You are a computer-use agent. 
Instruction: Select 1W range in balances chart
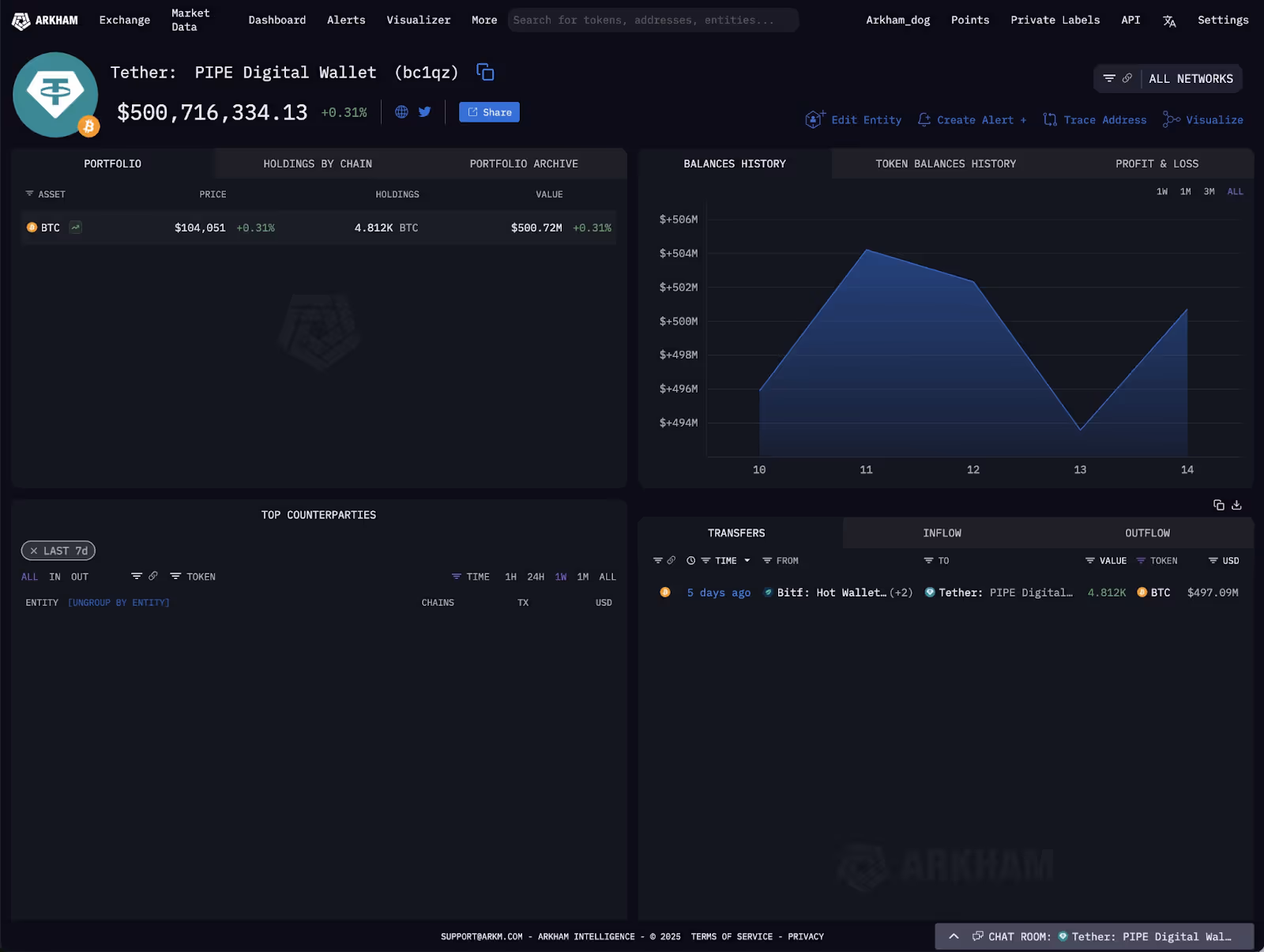click(1162, 192)
